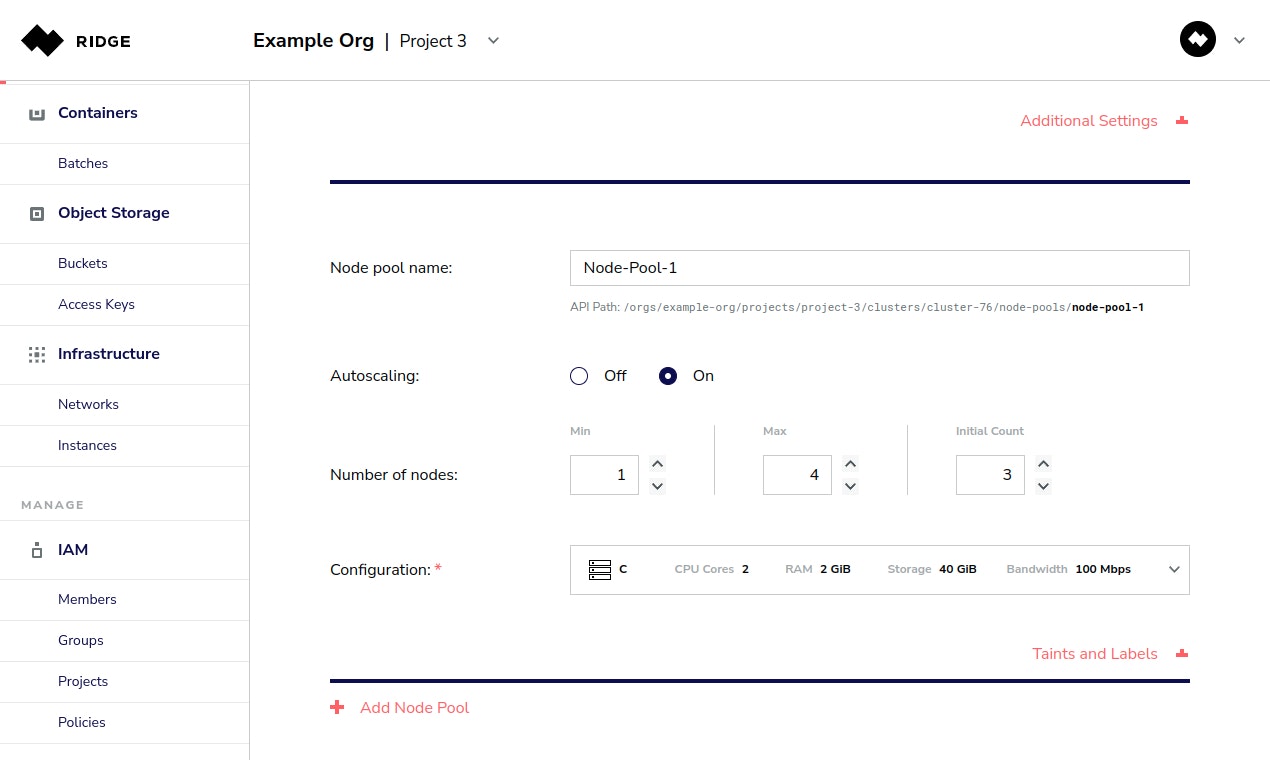Click the Ridge logo icon
Viewport: 1270px width, 760px height.
(42, 41)
